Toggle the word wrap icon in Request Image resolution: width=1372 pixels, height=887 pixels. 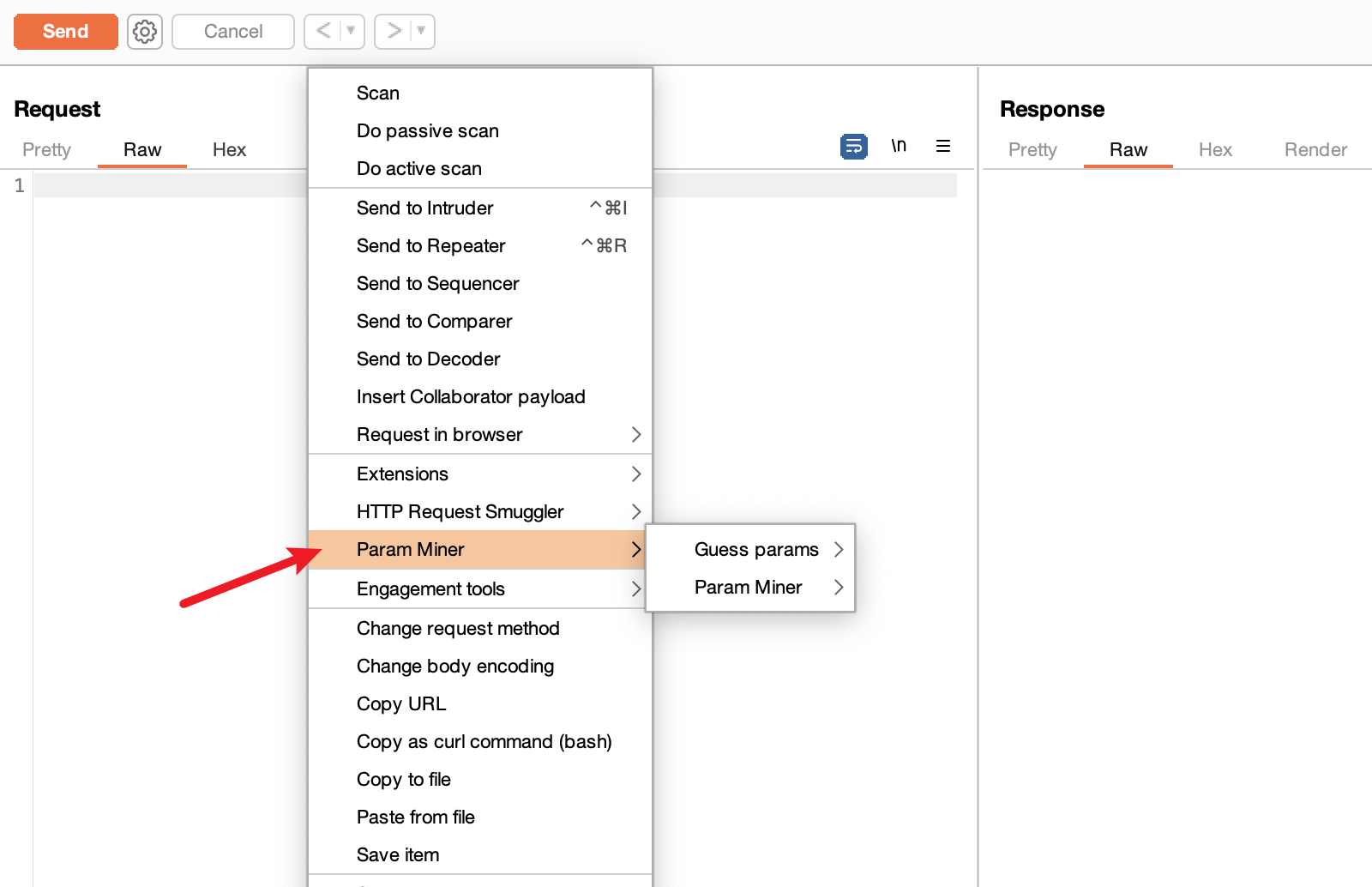853,147
